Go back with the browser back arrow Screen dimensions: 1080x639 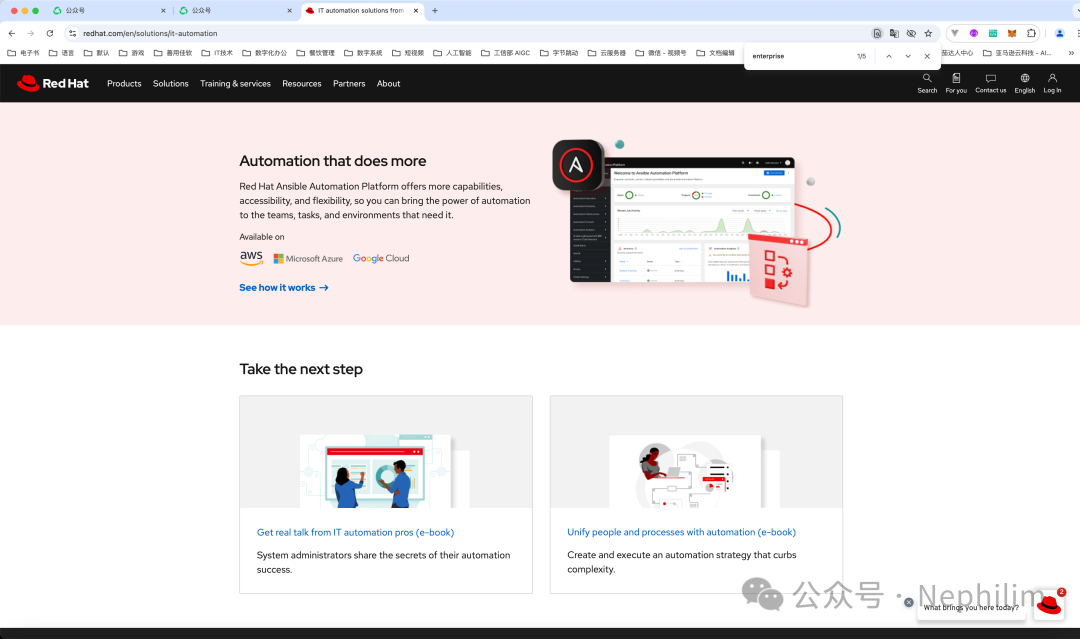click(x=12, y=33)
